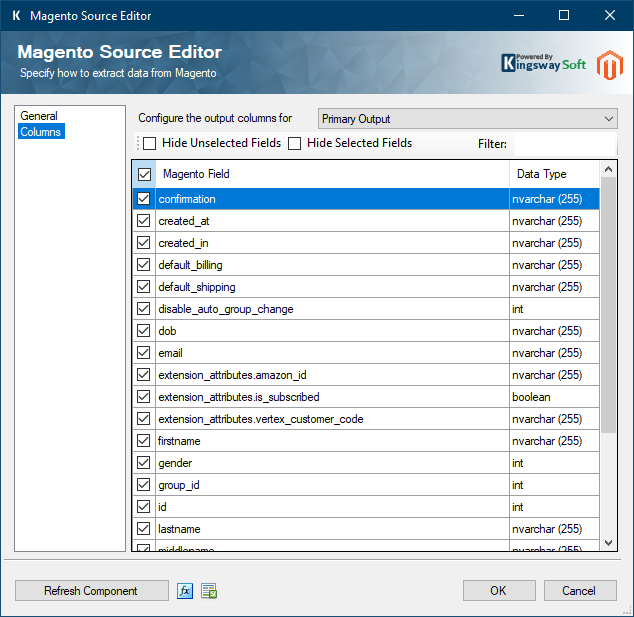Uncheck extension_attributes.vertex_customer_code checkbox
The image size is (634, 617).
click(x=144, y=418)
